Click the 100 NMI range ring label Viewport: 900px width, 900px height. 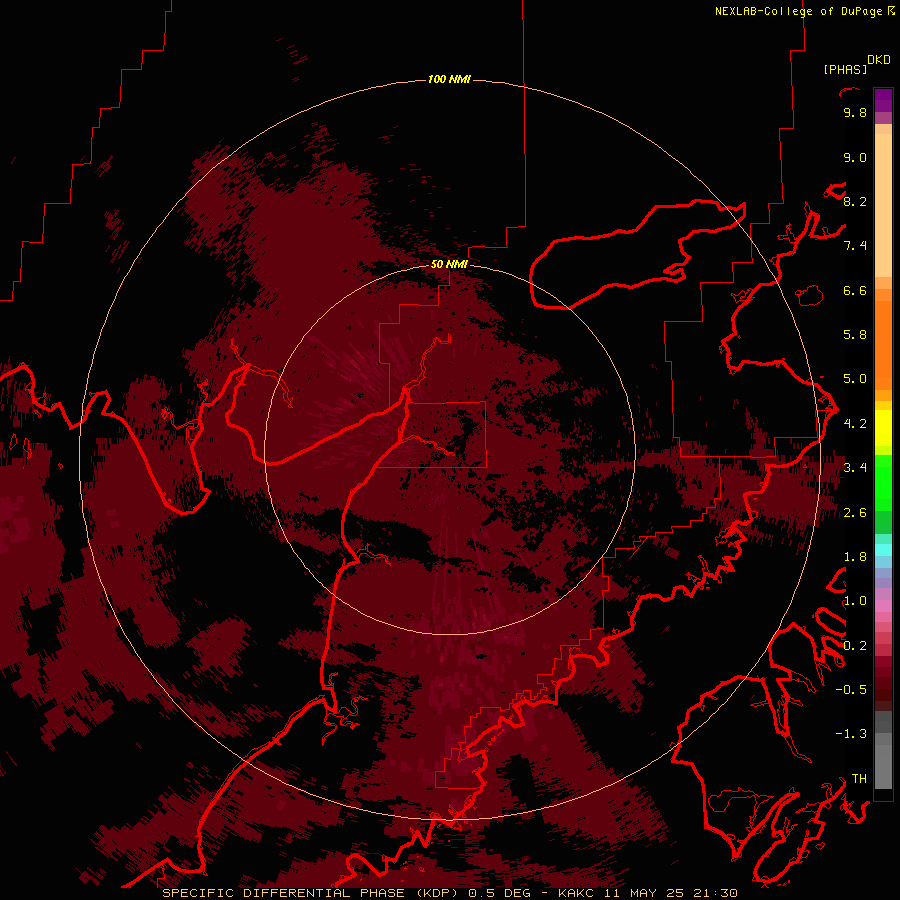click(x=449, y=79)
